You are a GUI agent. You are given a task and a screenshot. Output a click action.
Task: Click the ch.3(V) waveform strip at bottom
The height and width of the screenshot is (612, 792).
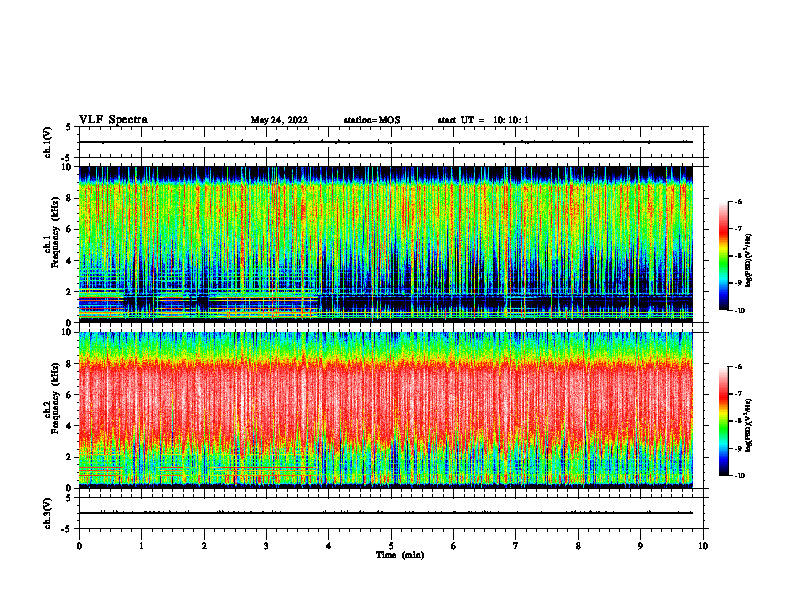coord(391,513)
